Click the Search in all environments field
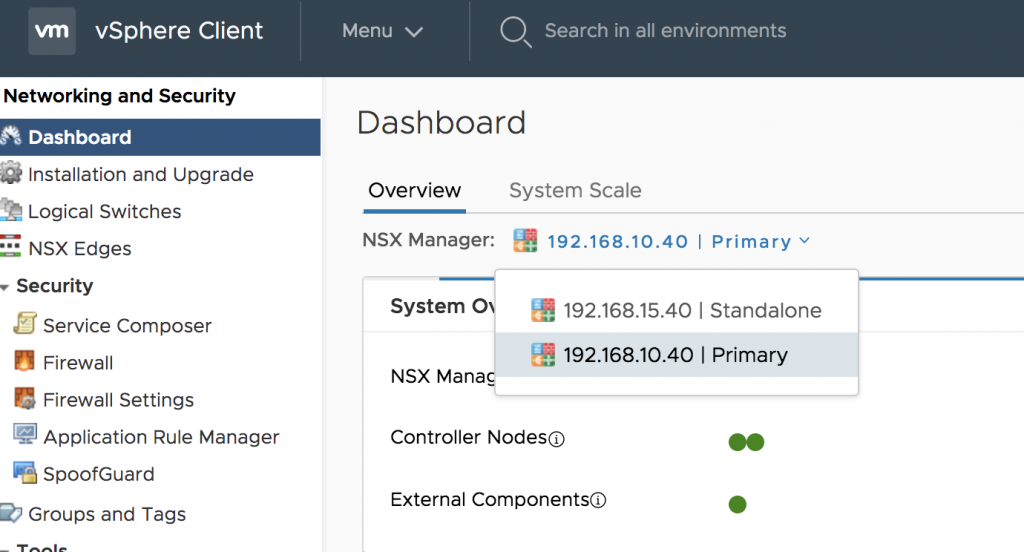The width and height of the screenshot is (1024, 552). [665, 31]
